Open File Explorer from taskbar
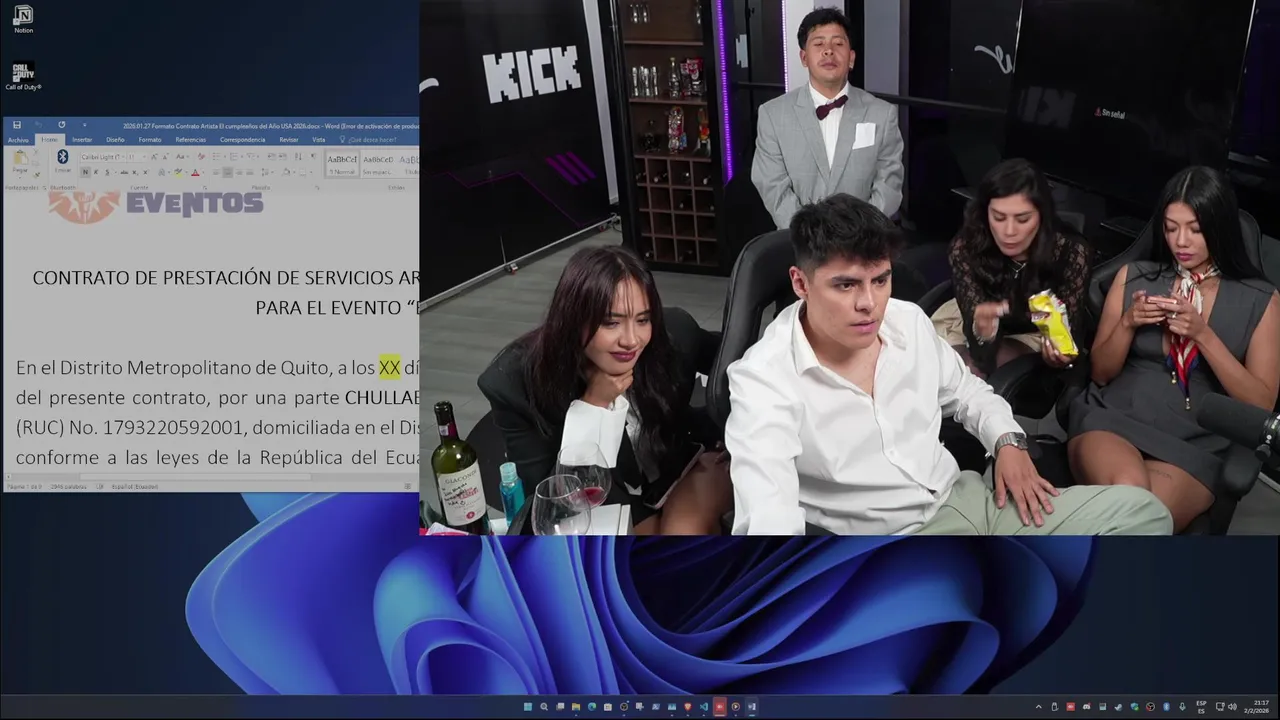Image resolution: width=1280 pixels, height=720 pixels. pyautogui.click(x=576, y=707)
